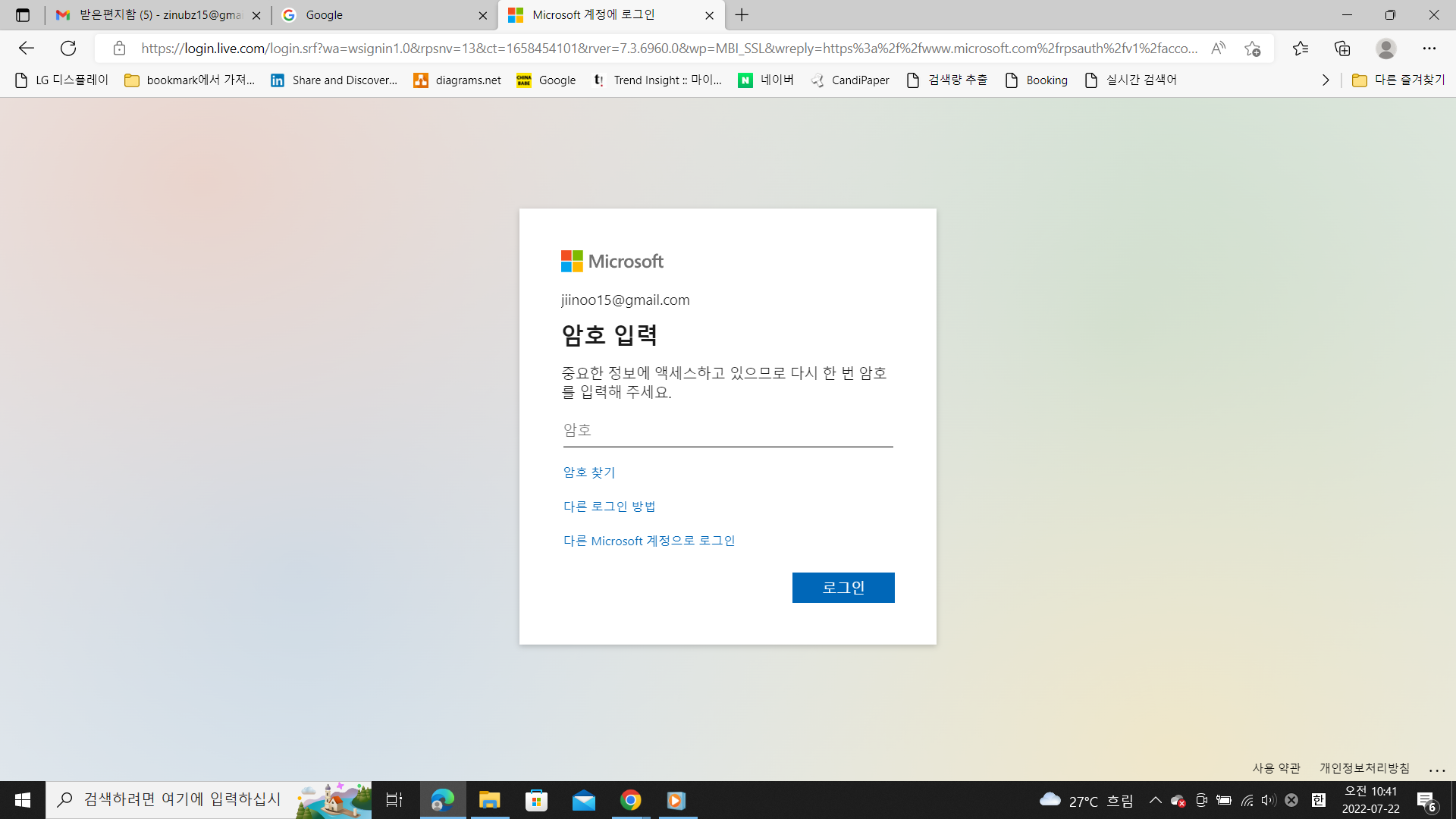Click the address bar URL
The width and height of the screenshot is (1456, 819).
tap(670, 49)
